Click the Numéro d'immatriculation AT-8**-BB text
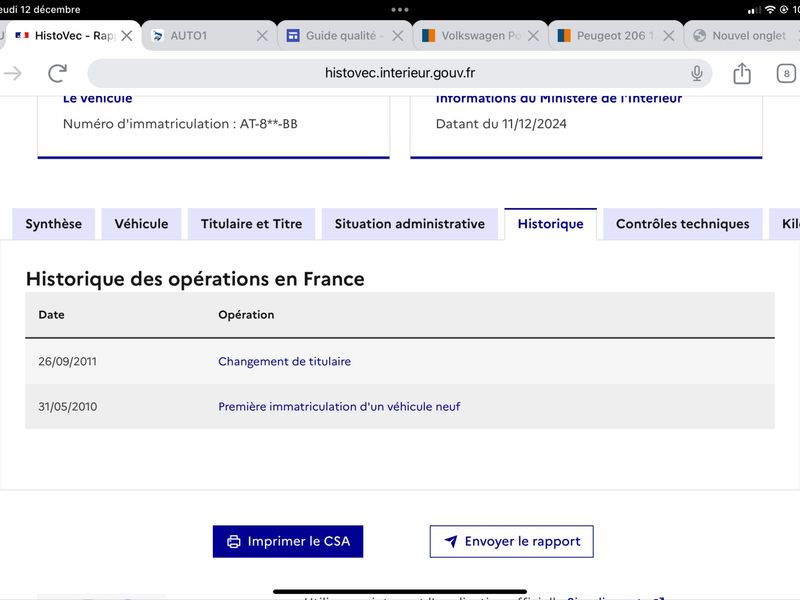 [x=180, y=124]
